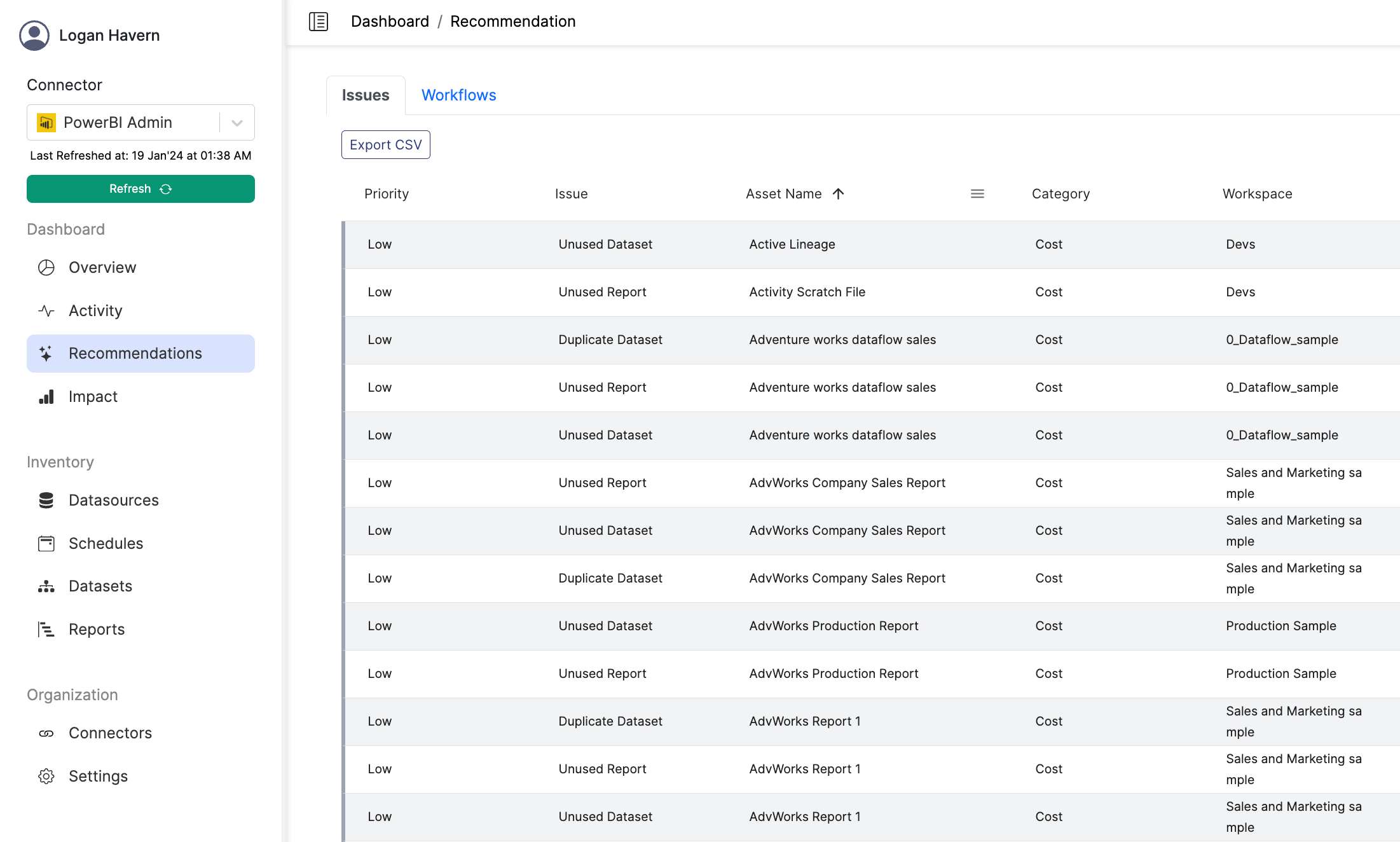Open the Asset Name column menu
1400x842 pixels.
977,194
